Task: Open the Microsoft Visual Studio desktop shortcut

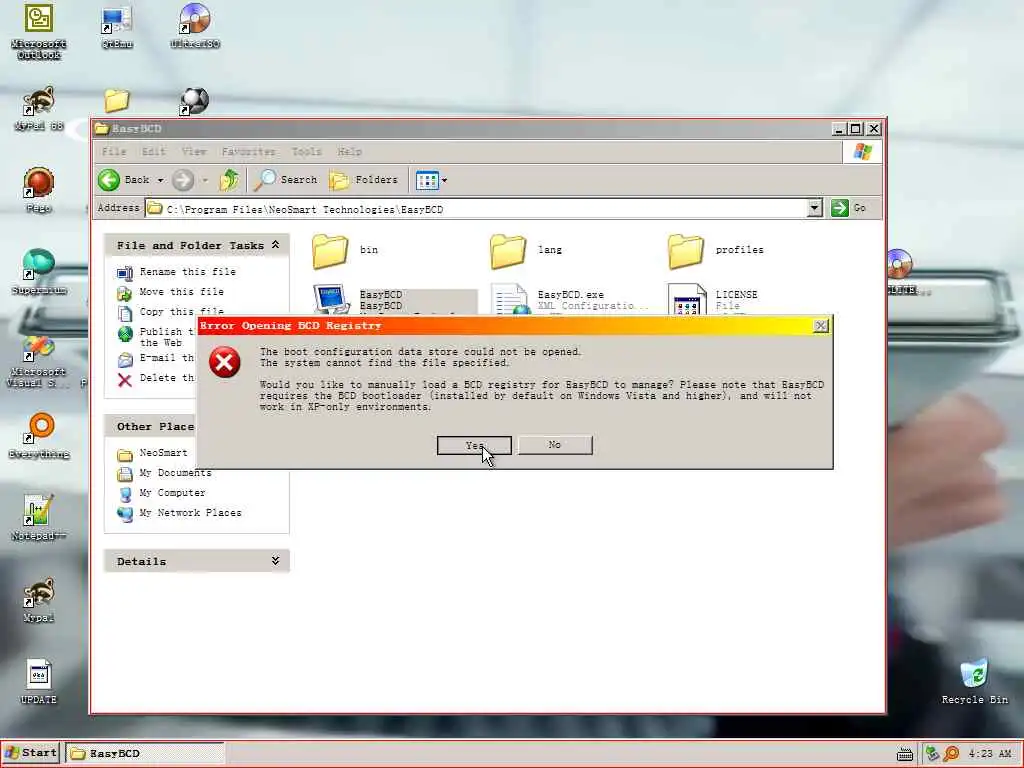Action: [39, 360]
